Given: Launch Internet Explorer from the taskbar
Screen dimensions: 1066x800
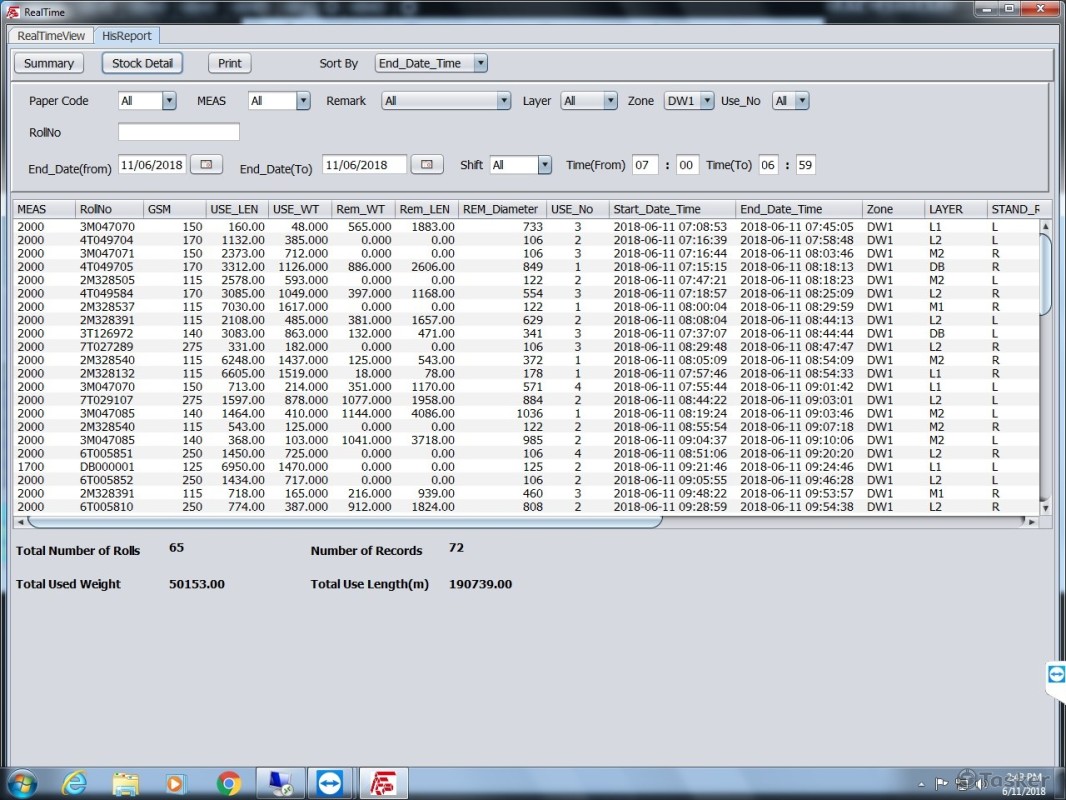Looking at the screenshot, I should (x=74, y=783).
